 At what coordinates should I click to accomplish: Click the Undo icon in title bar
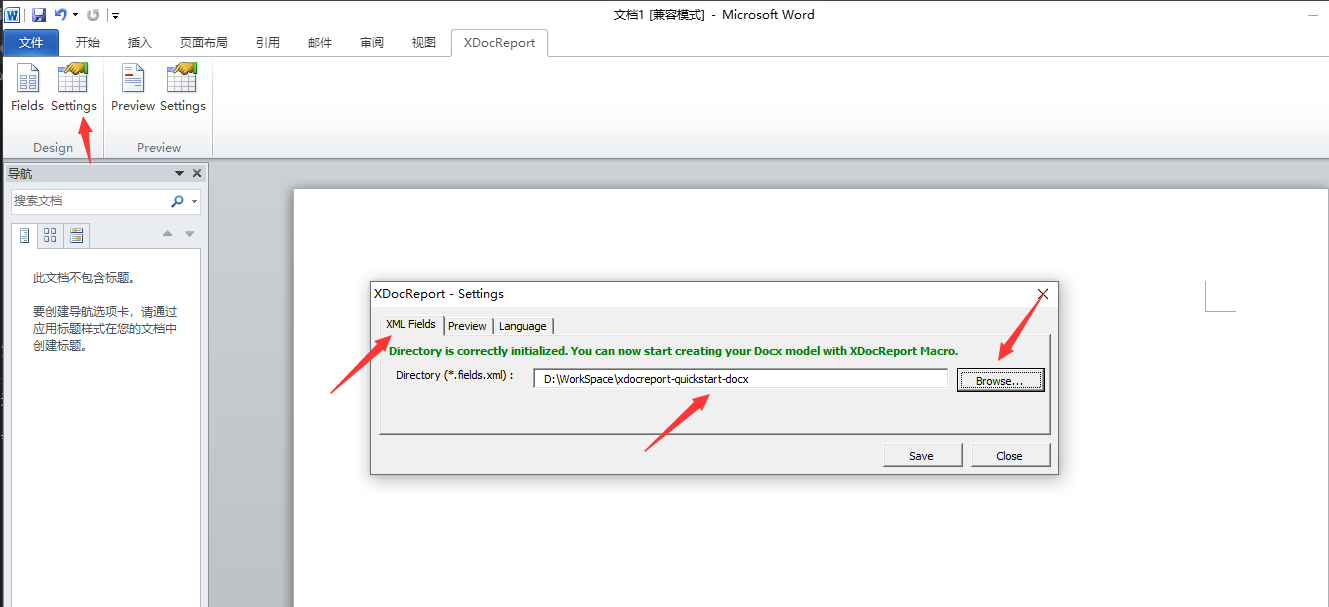[x=60, y=15]
